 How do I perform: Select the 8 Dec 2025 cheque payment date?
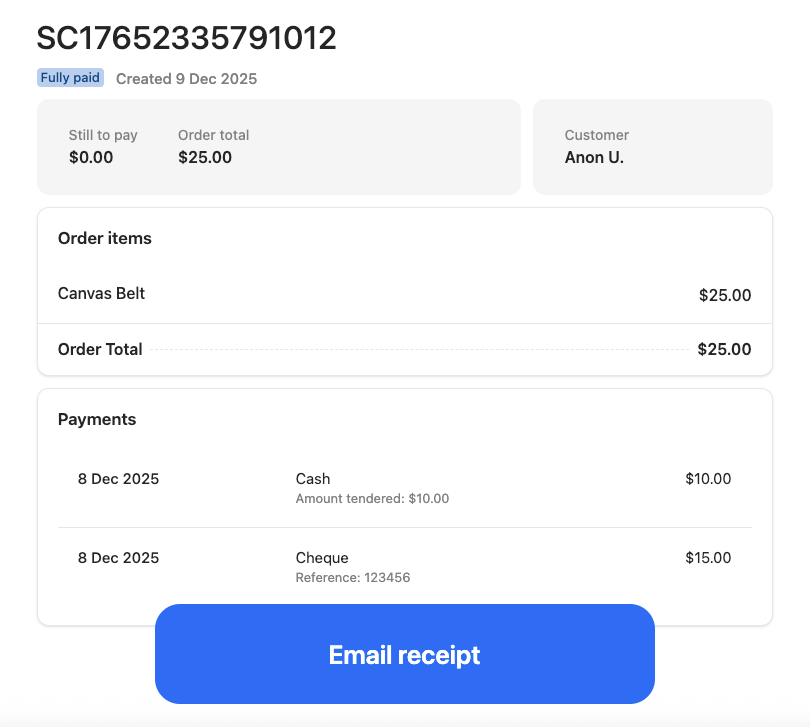pos(118,557)
